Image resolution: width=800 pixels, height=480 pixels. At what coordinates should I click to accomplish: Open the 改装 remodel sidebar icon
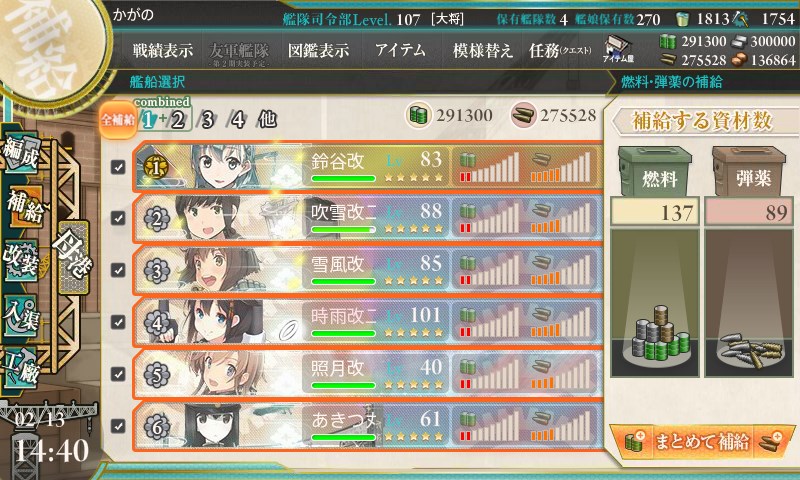(21, 260)
